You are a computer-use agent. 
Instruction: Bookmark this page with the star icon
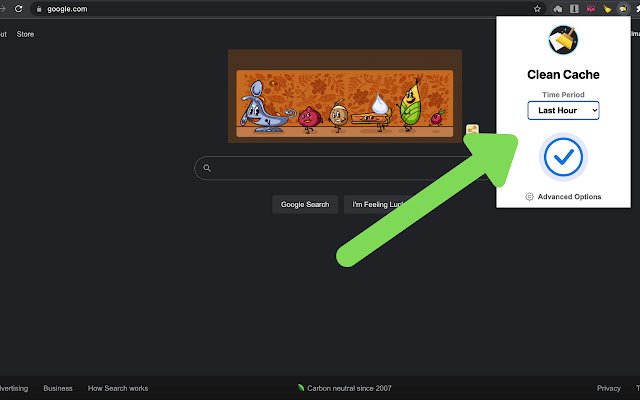pos(537,9)
